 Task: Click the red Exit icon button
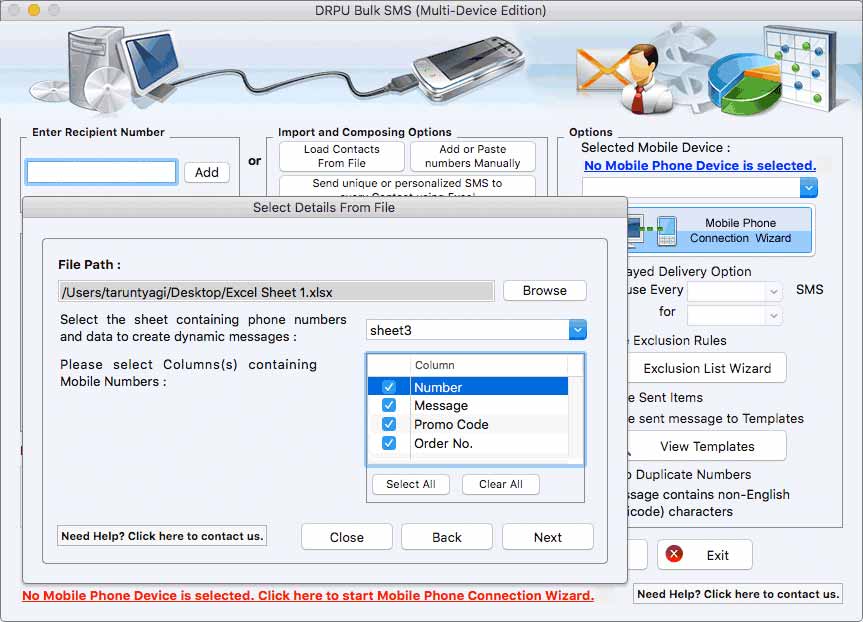tap(671, 555)
